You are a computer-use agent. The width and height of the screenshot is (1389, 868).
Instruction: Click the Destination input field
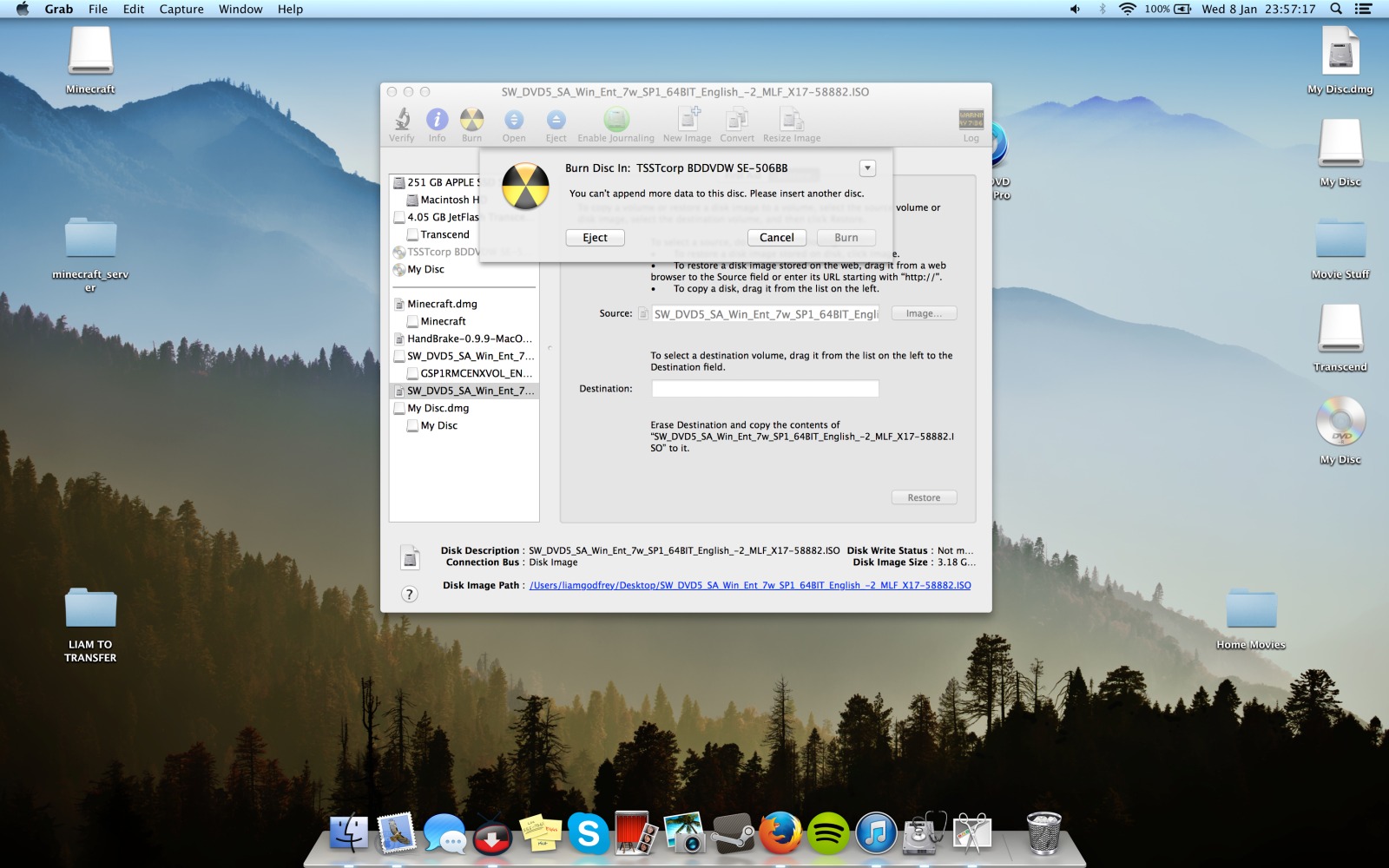tap(766, 389)
